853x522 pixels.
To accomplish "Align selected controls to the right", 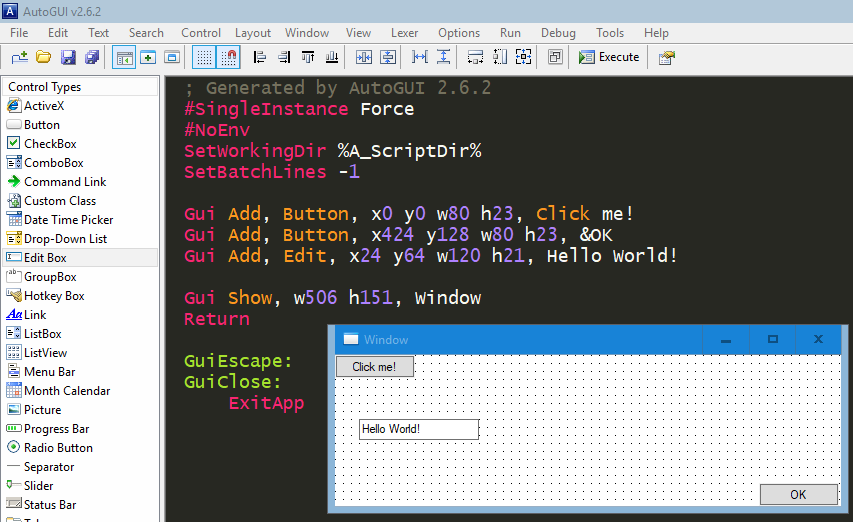I will [x=284, y=57].
